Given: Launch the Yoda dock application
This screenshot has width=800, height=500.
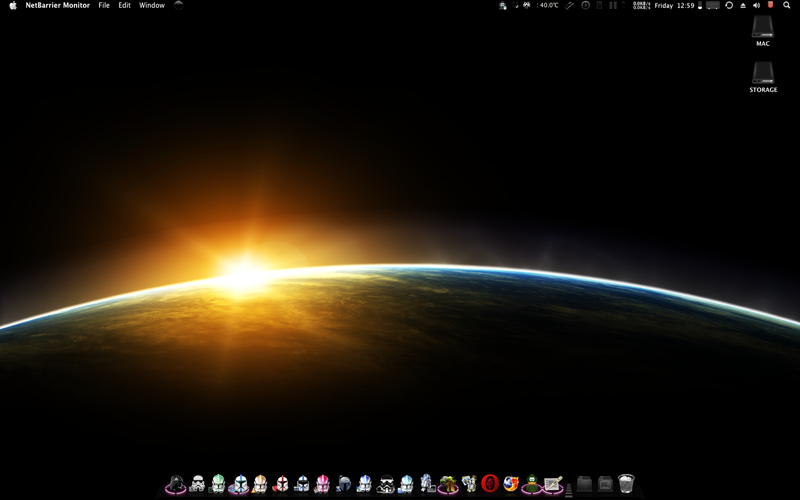Looking at the screenshot, I should coord(448,484).
